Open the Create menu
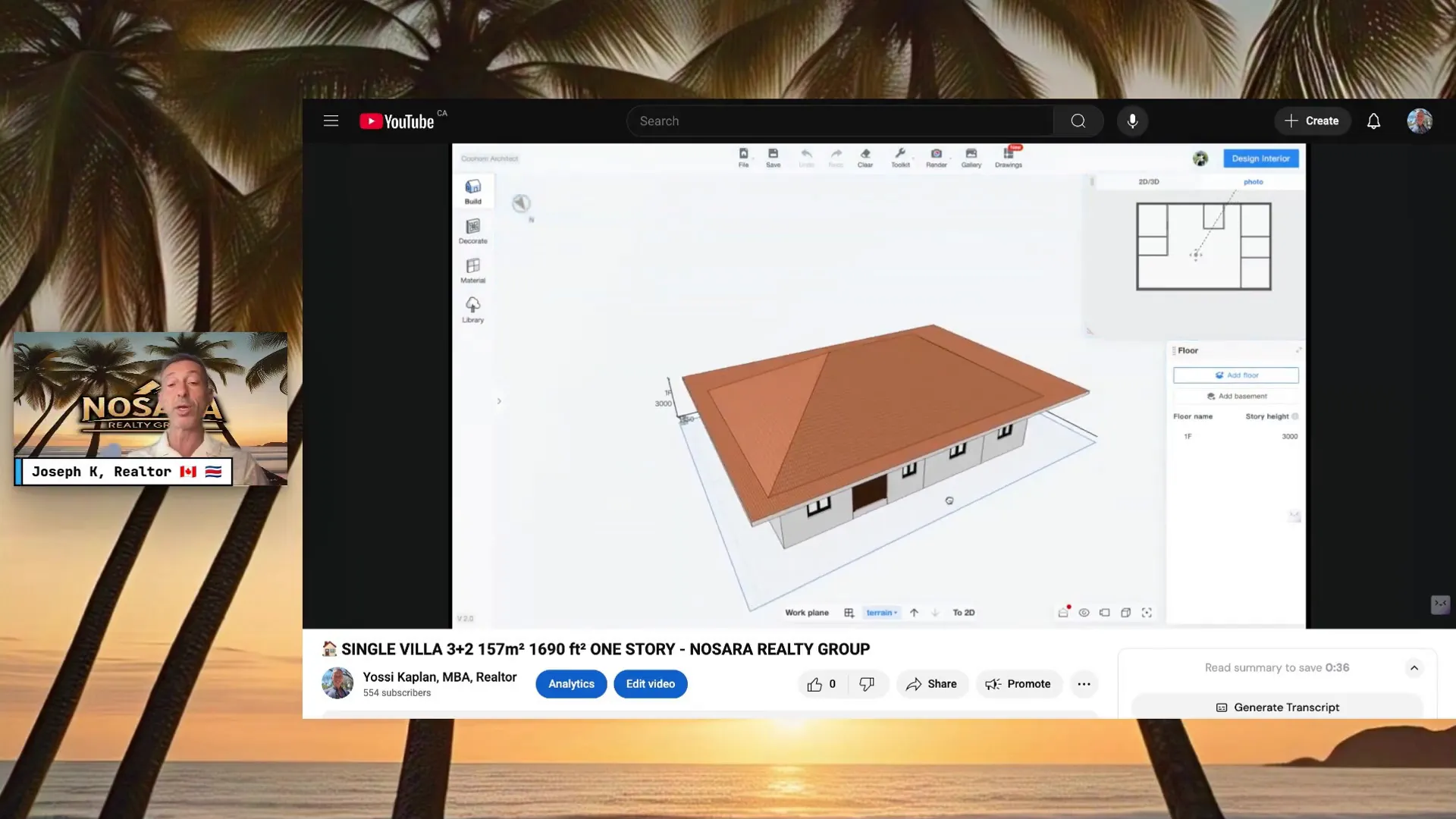The height and width of the screenshot is (819, 1456). pos(1312,121)
